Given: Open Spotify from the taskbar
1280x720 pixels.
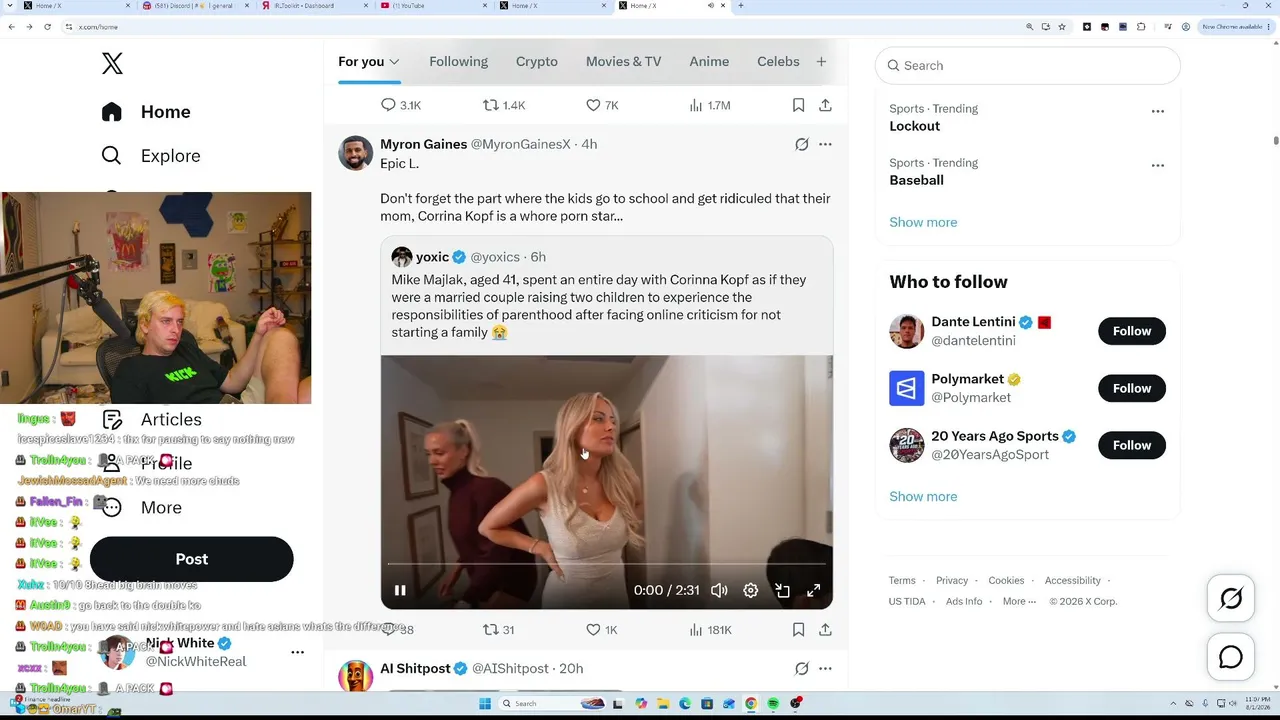Looking at the screenshot, I should pos(773,704).
